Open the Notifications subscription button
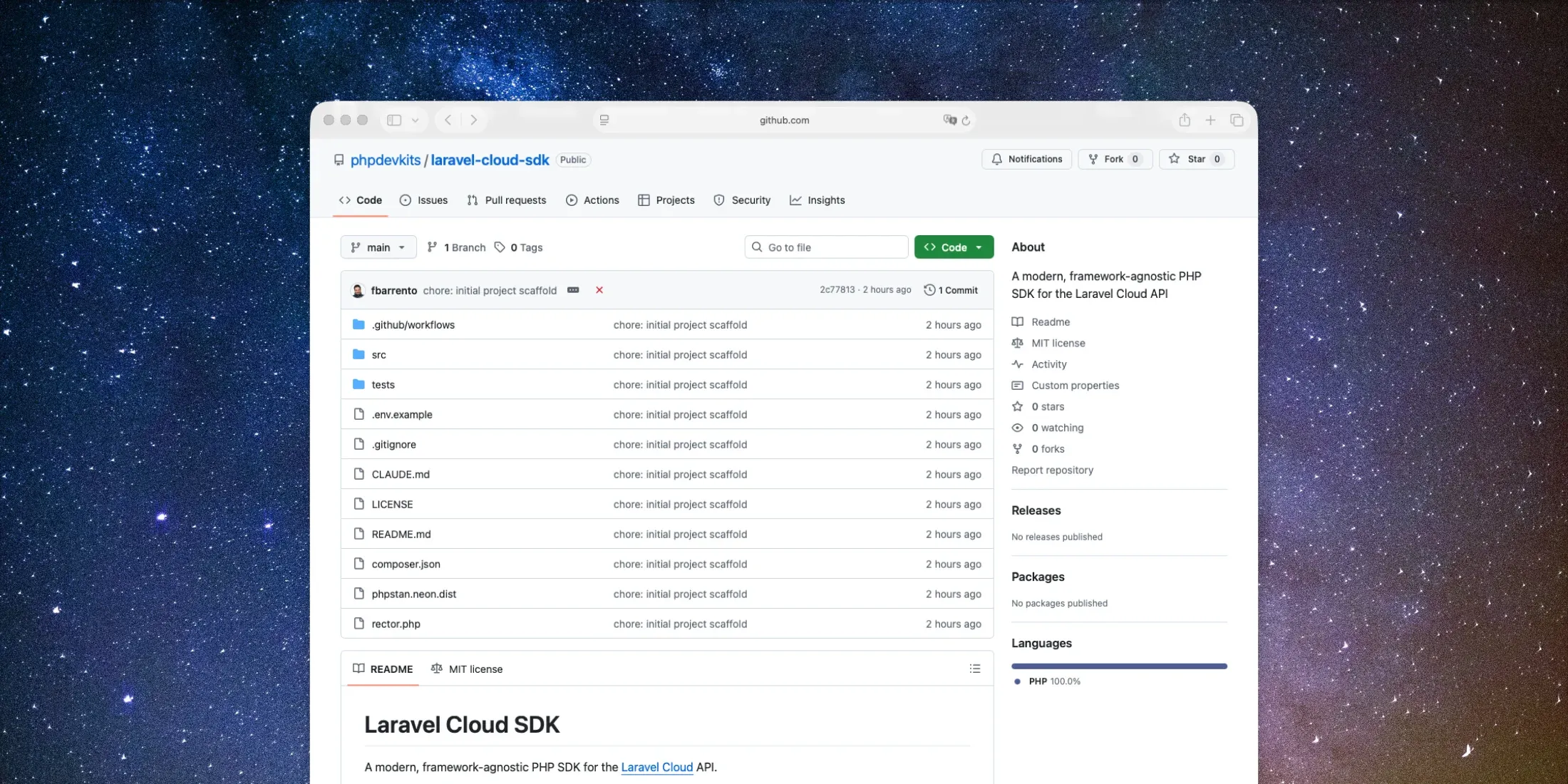Viewport: 1568px width, 784px height. point(1026,159)
